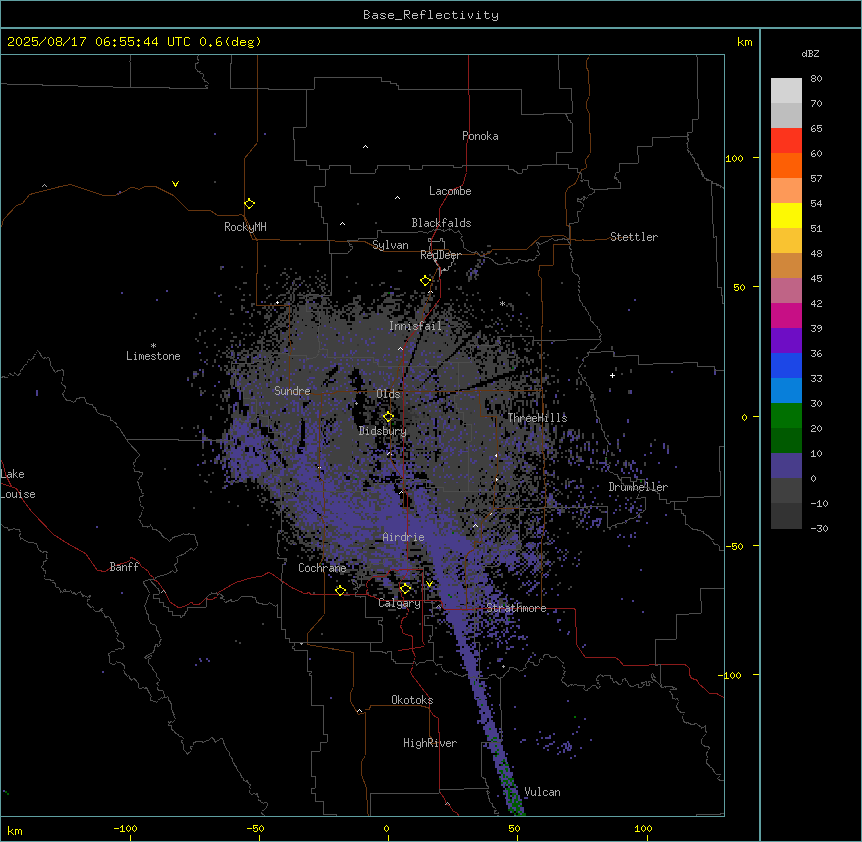Click the yellow diamond marker south of RedDeer
The image size is (862, 842).
[425, 281]
